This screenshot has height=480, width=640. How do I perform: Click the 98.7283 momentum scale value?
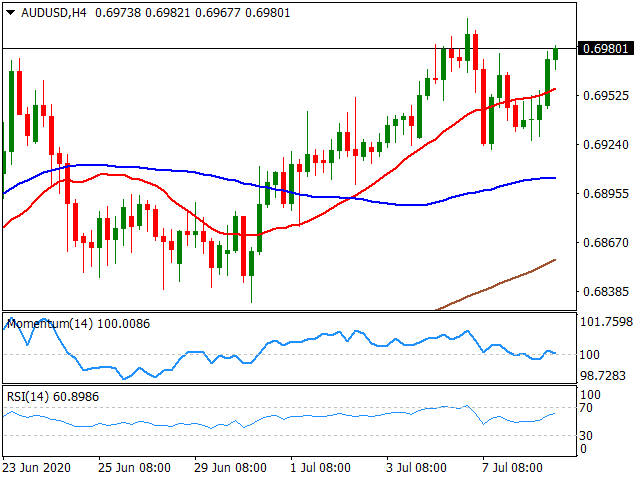tap(602, 376)
